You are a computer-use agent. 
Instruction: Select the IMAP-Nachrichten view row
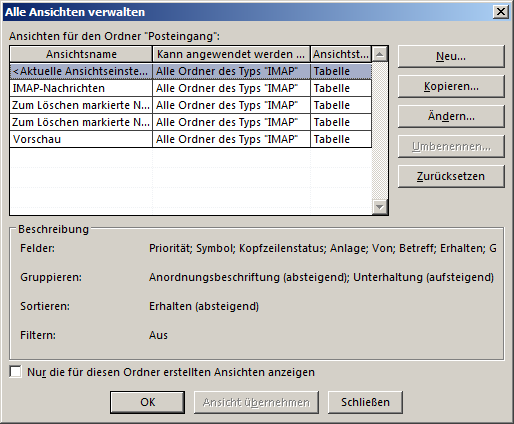click(x=191, y=88)
